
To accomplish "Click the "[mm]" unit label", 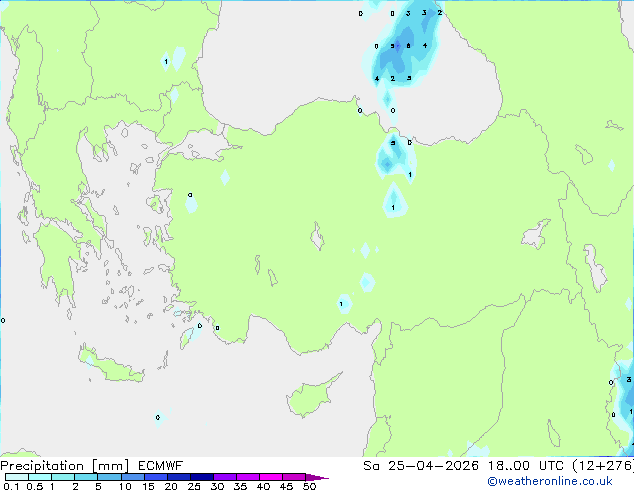I will pos(110,466).
